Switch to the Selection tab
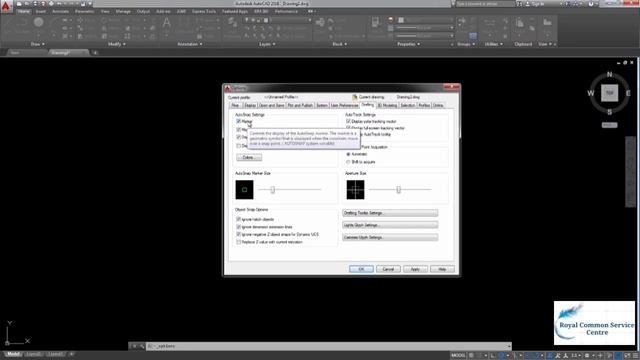Viewport: 640px width, 360px height. (407, 105)
